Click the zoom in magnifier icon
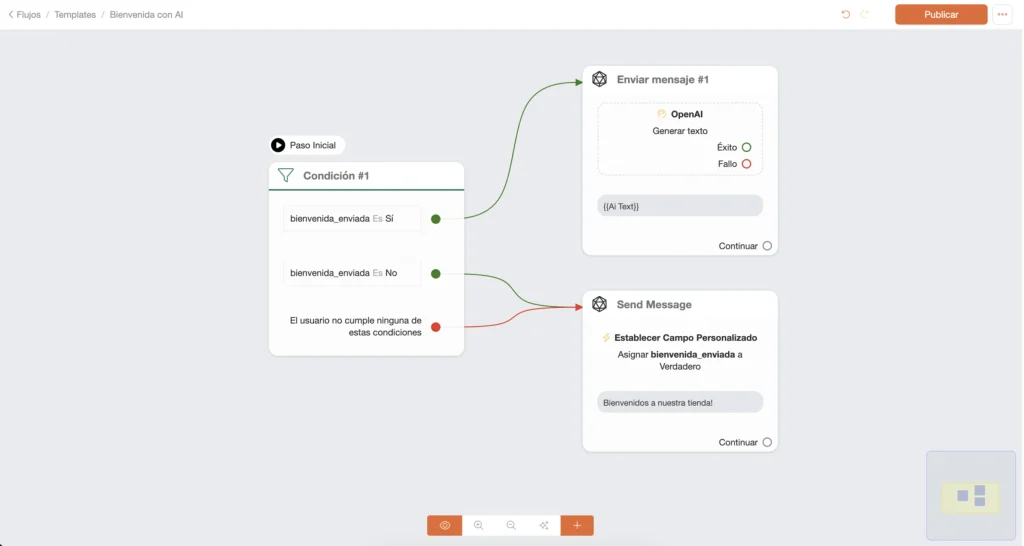1024x546 pixels. click(x=479, y=525)
